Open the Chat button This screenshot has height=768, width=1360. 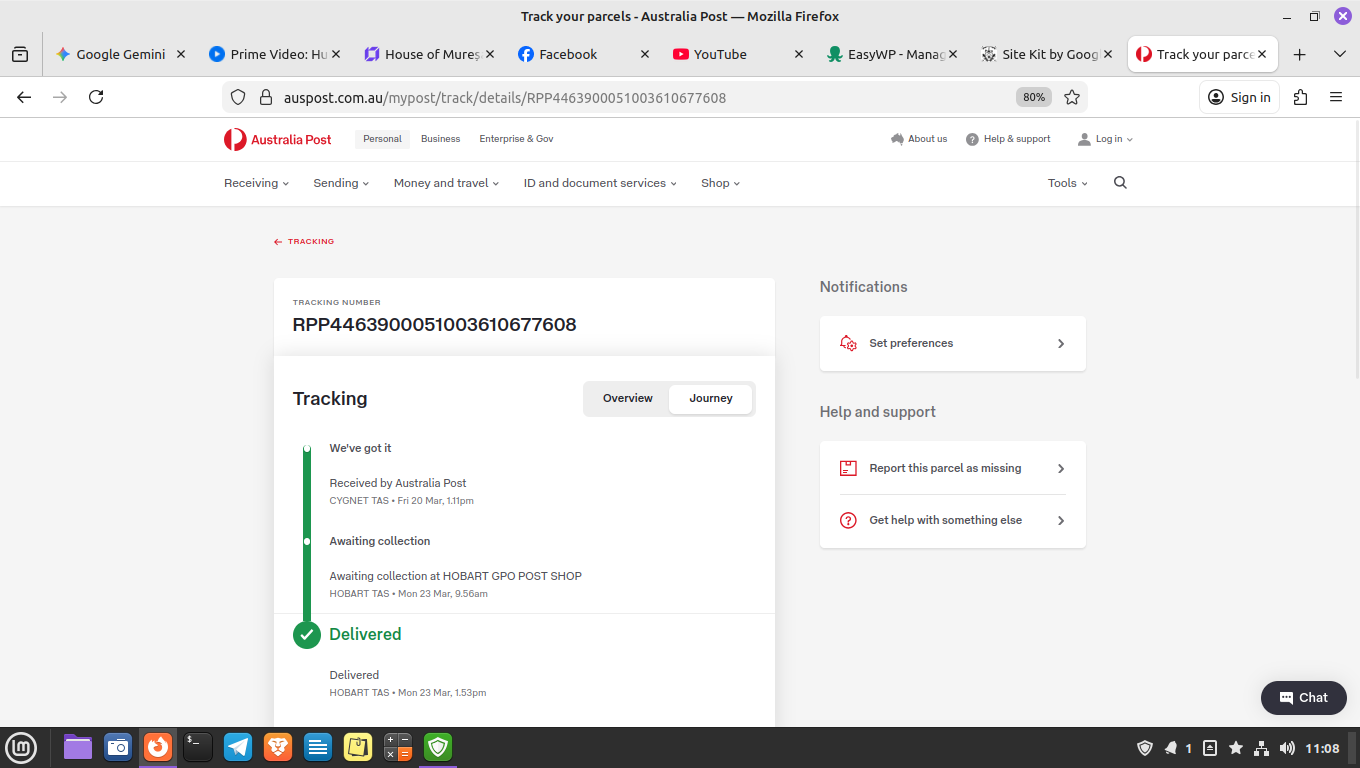(1303, 698)
